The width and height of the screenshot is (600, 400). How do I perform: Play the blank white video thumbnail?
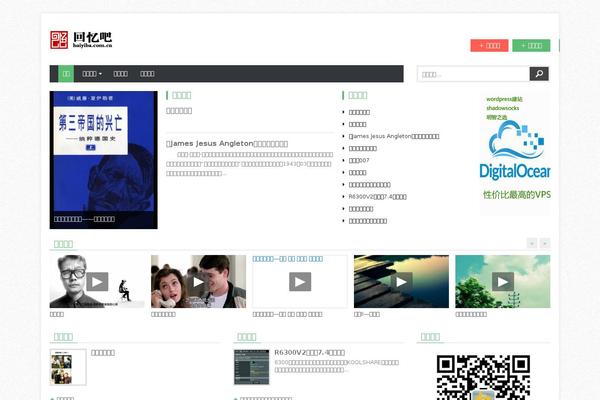tap(300, 282)
